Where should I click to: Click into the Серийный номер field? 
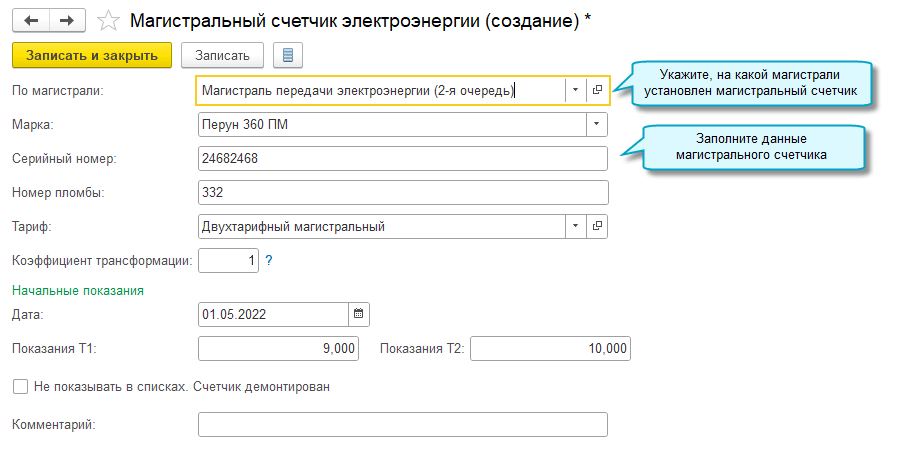coord(403,159)
